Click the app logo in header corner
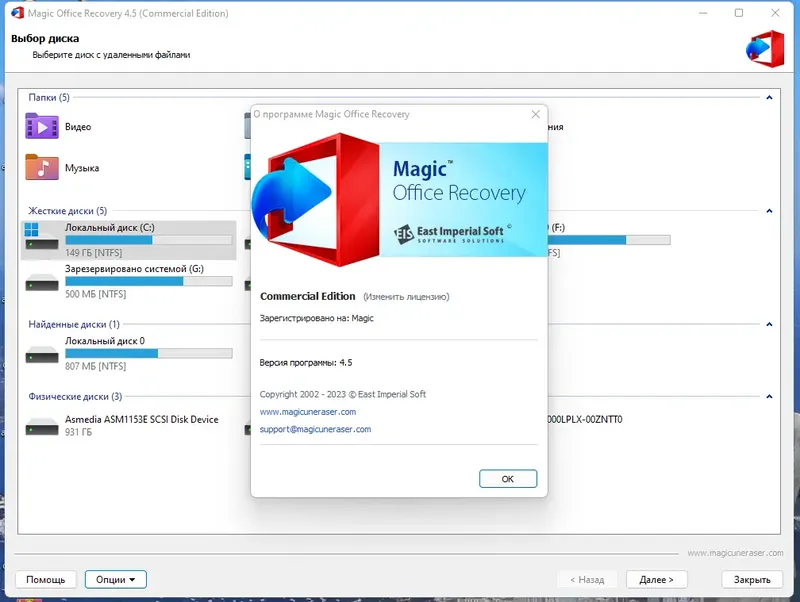The width and height of the screenshot is (800, 602). point(765,49)
